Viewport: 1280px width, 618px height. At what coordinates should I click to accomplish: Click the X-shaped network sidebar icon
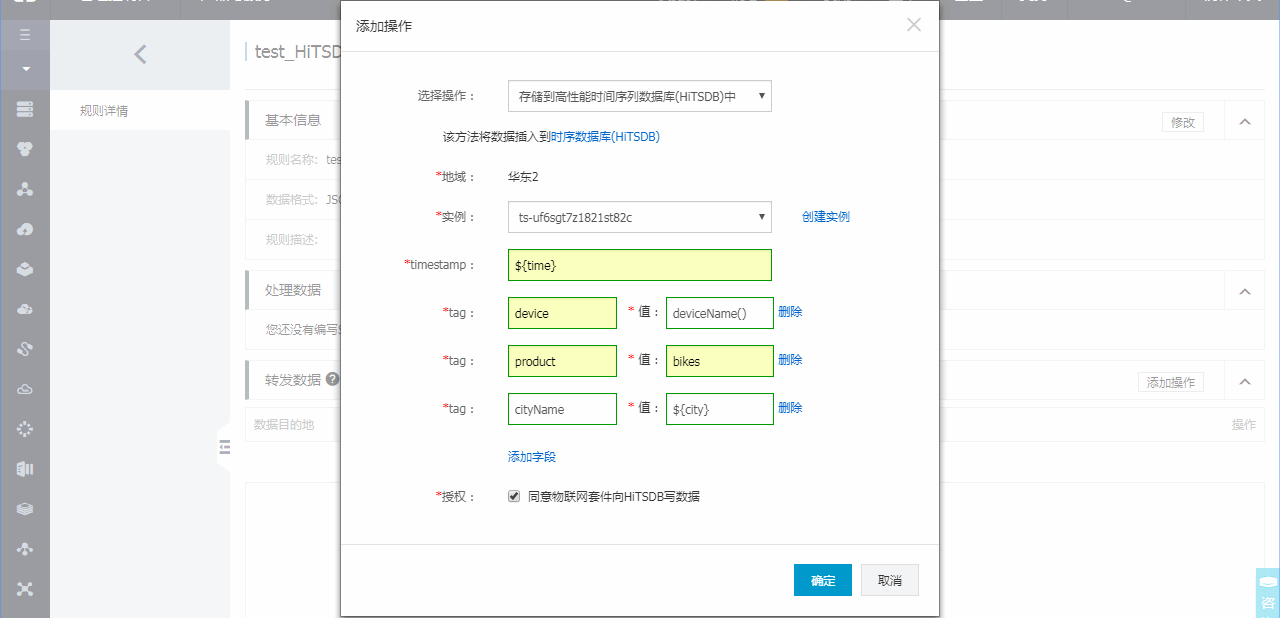click(x=25, y=589)
